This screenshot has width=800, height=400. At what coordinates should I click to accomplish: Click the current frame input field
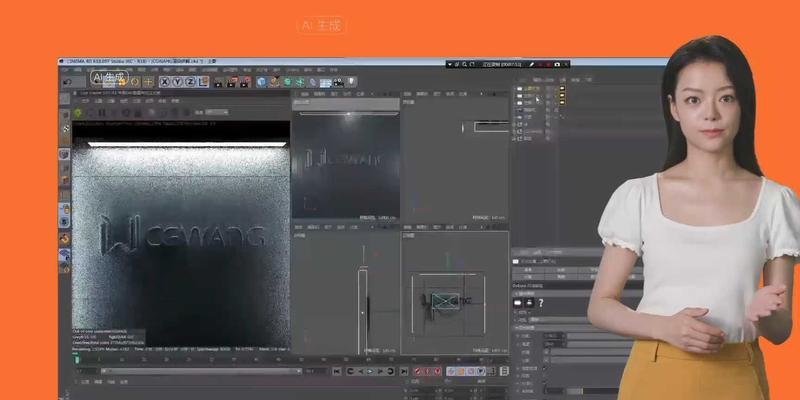pyautogui.click(x=87, y=371)
